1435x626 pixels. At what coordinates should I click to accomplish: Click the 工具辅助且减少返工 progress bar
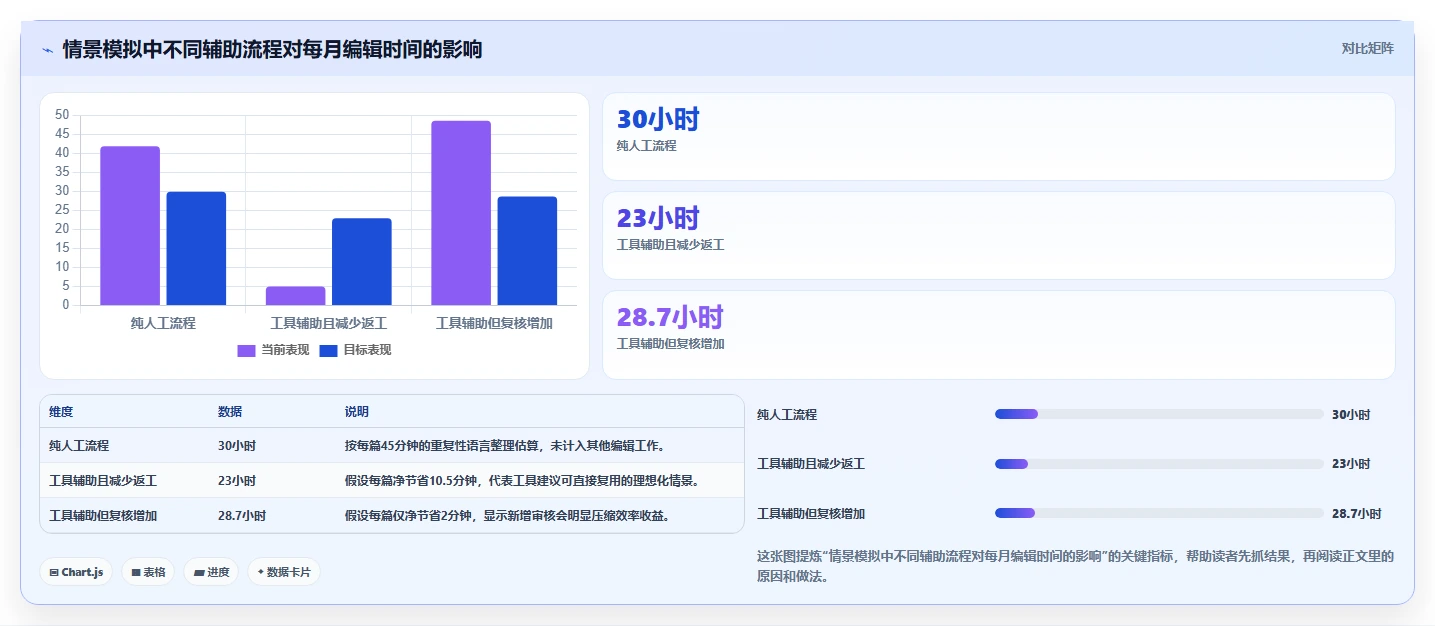coord(1159,464)
